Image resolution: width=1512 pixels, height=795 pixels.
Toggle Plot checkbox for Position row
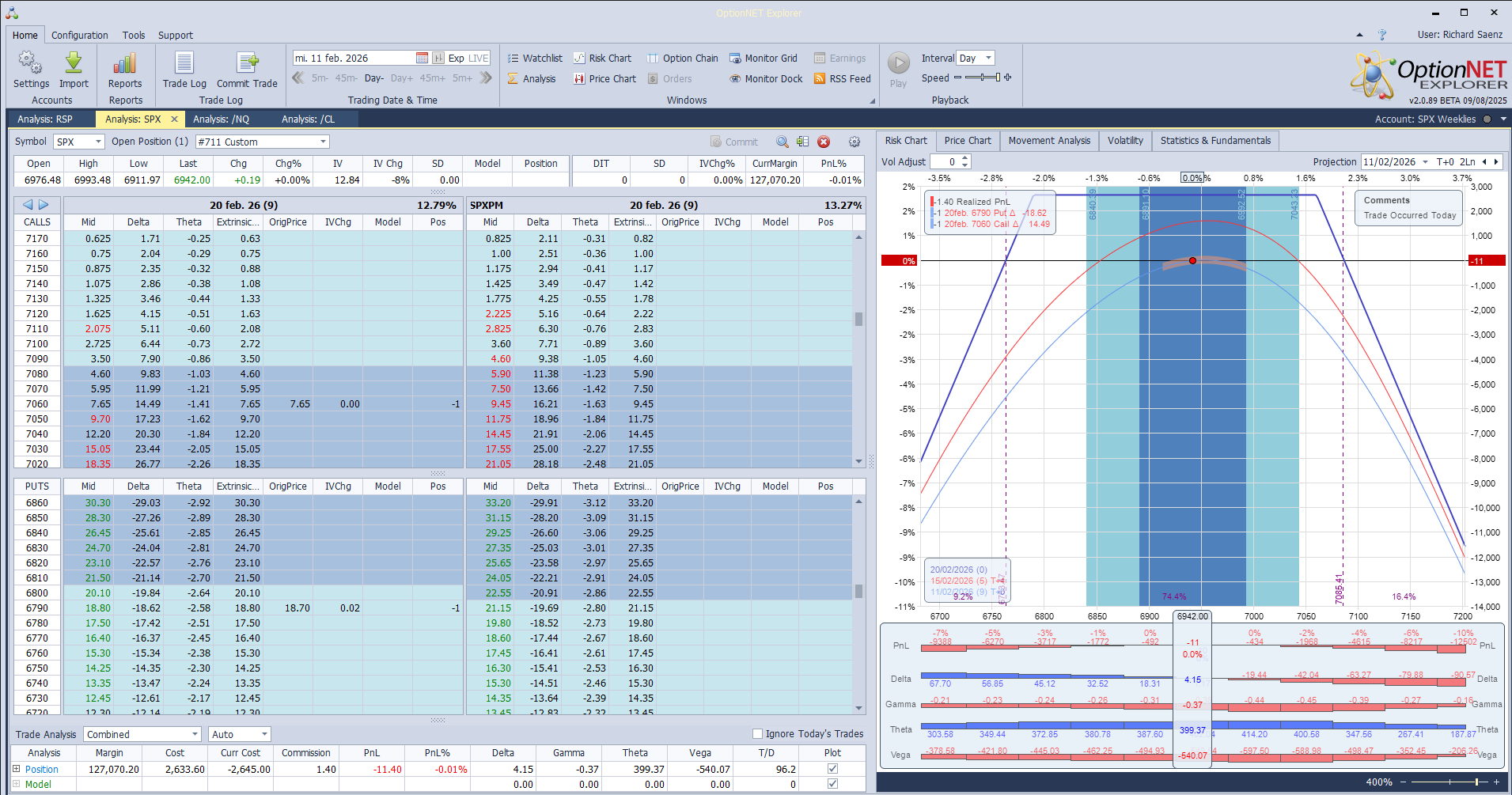[x=832, y=769]
